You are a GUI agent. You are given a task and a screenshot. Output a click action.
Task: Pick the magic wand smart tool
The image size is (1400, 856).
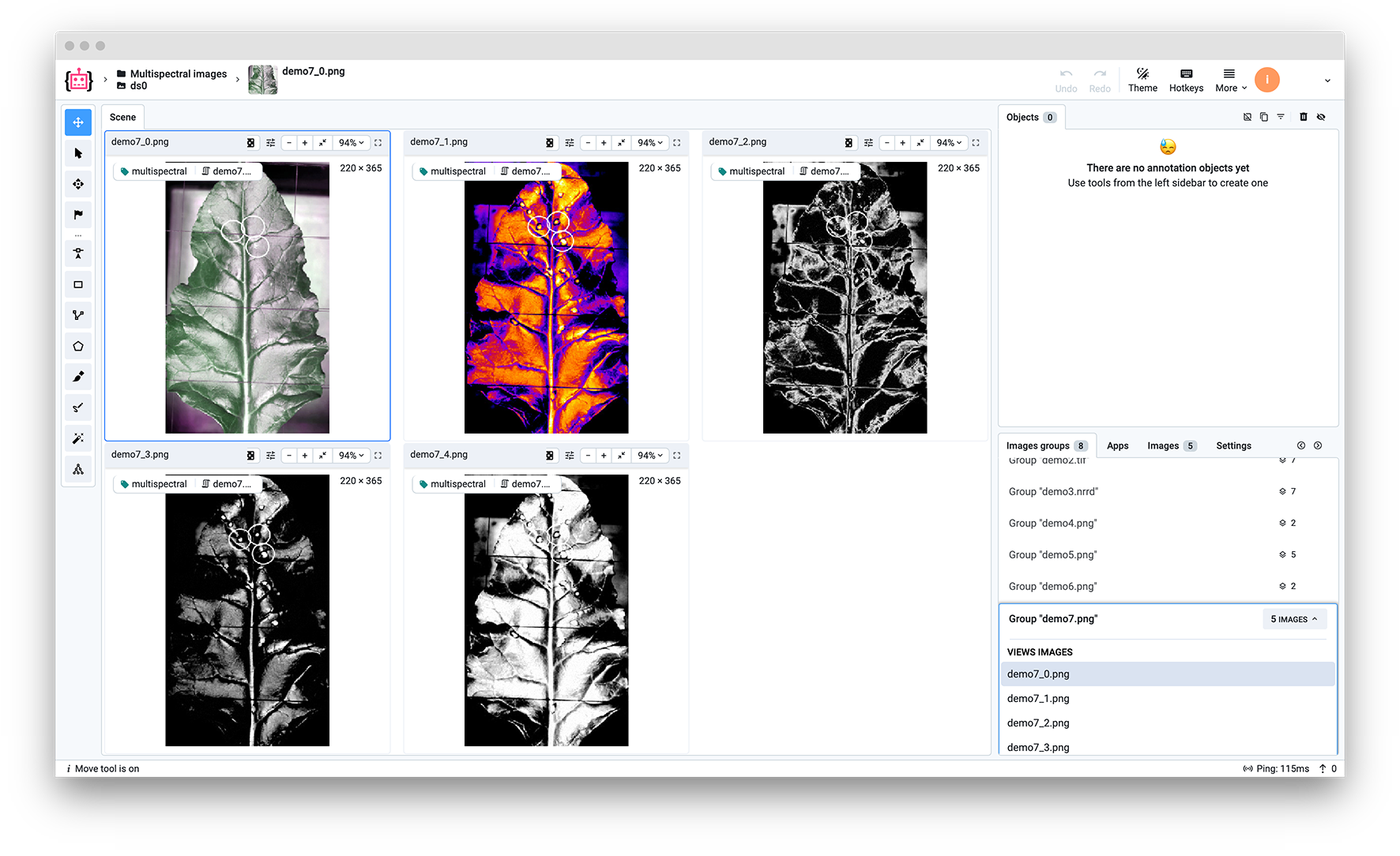pos(78,438)
